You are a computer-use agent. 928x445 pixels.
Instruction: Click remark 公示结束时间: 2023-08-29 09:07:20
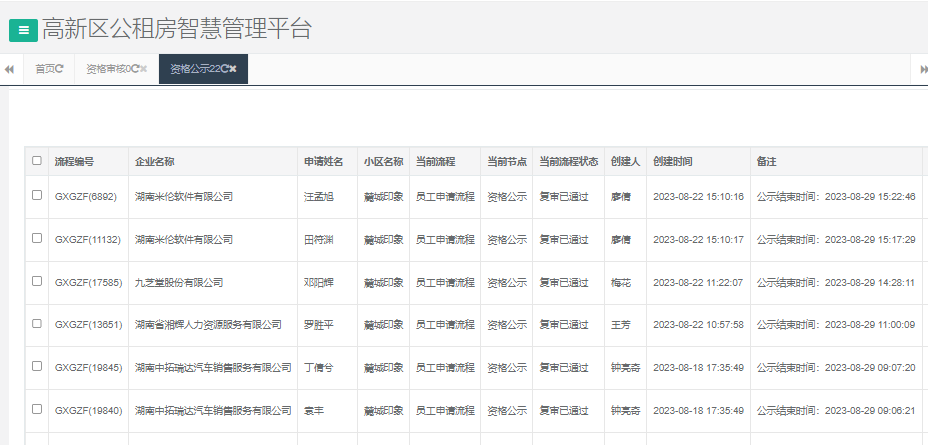point(836,367)
